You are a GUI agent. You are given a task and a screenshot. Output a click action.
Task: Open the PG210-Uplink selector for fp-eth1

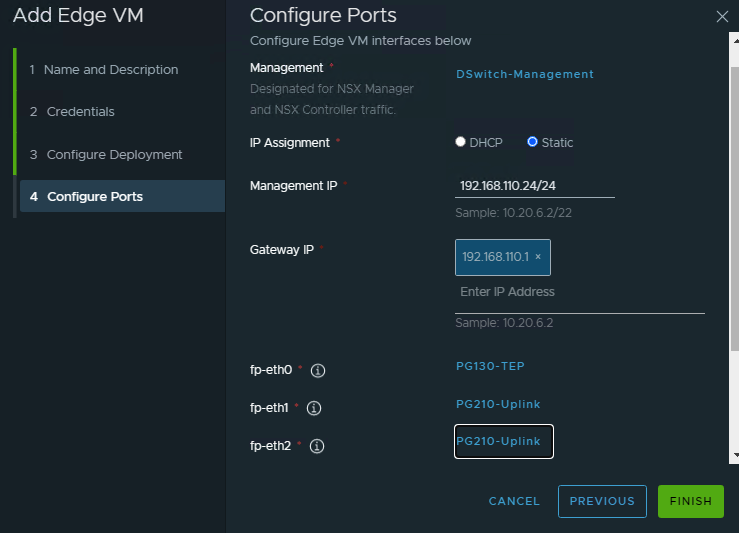pyautogui.click(x=498, y=404)
